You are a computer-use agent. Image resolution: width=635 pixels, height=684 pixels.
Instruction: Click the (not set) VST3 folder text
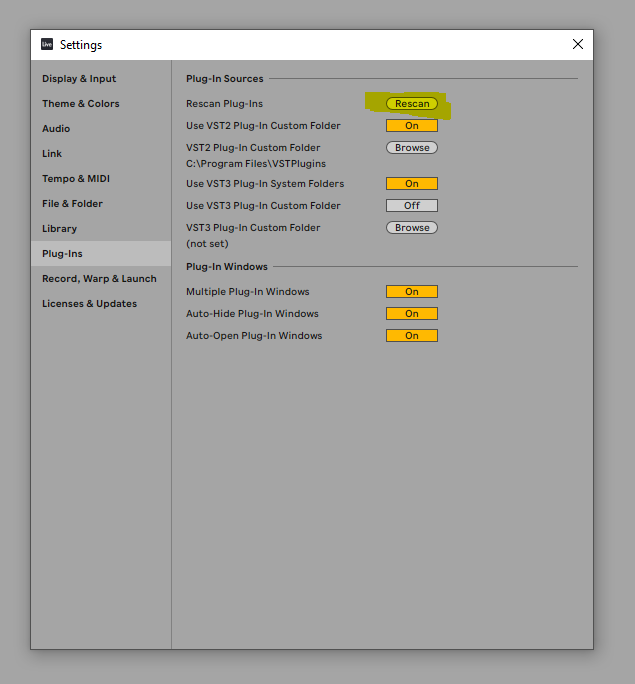click(207, 243)
